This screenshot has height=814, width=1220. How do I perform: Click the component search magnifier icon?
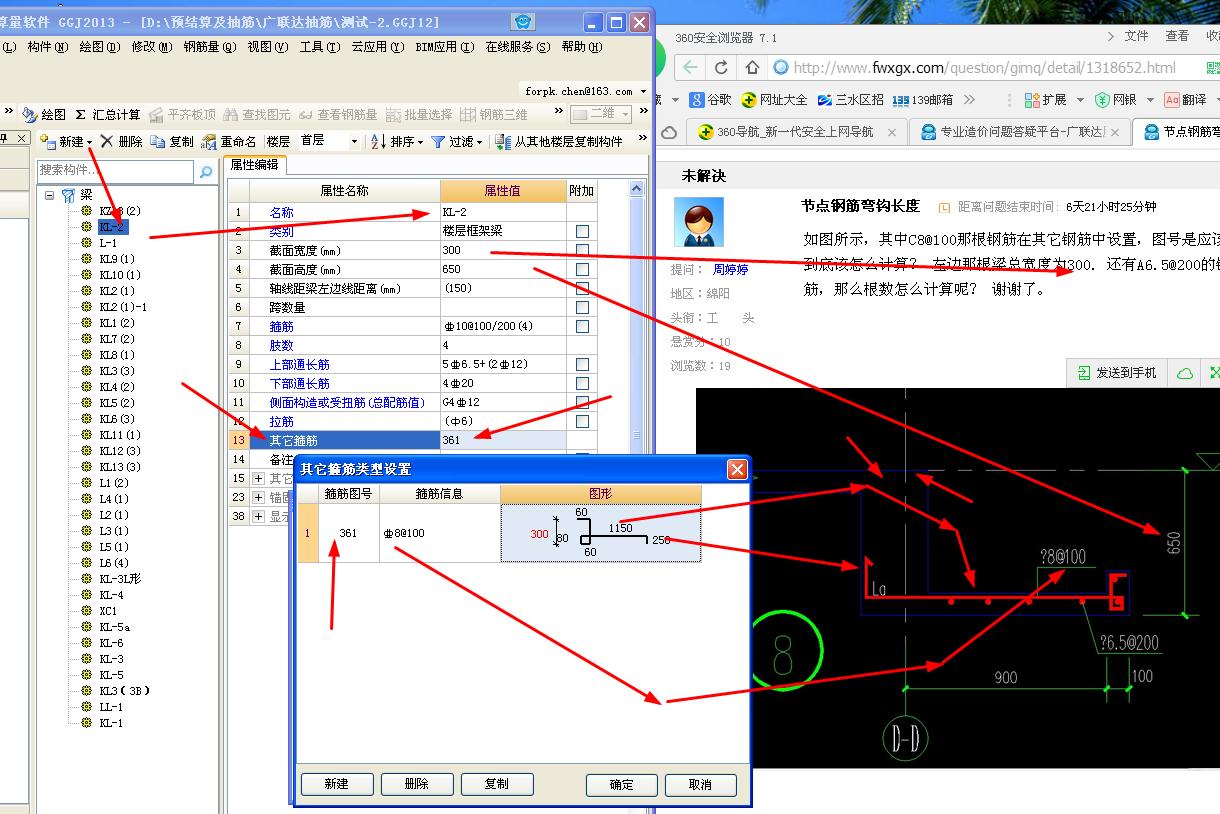(206, 172)
